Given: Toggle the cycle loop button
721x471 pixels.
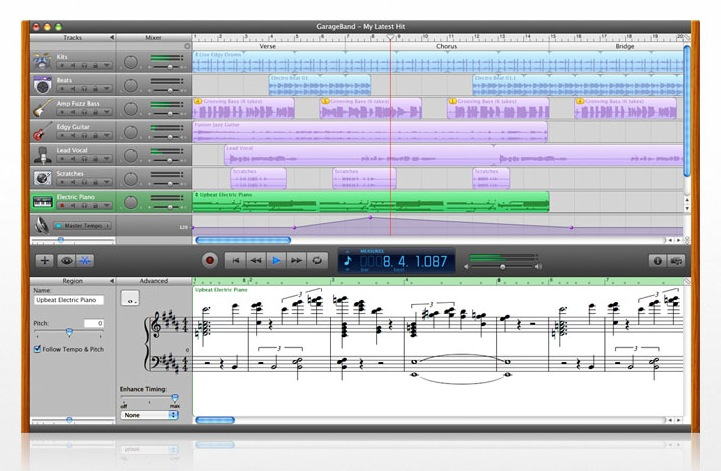Looking at the screenshot, I should tap(319, 260).
